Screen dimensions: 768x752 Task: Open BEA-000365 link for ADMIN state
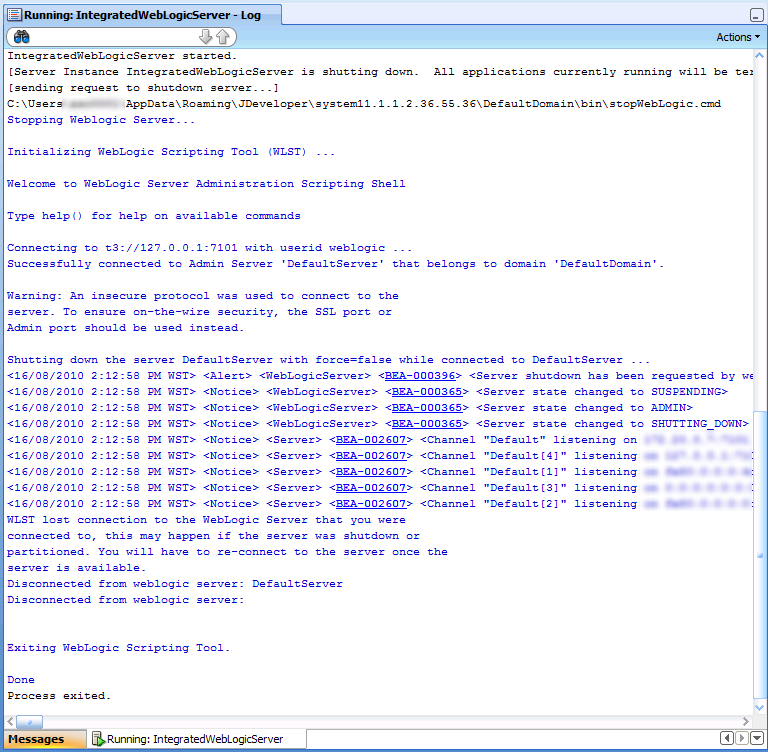click(427, 408)
